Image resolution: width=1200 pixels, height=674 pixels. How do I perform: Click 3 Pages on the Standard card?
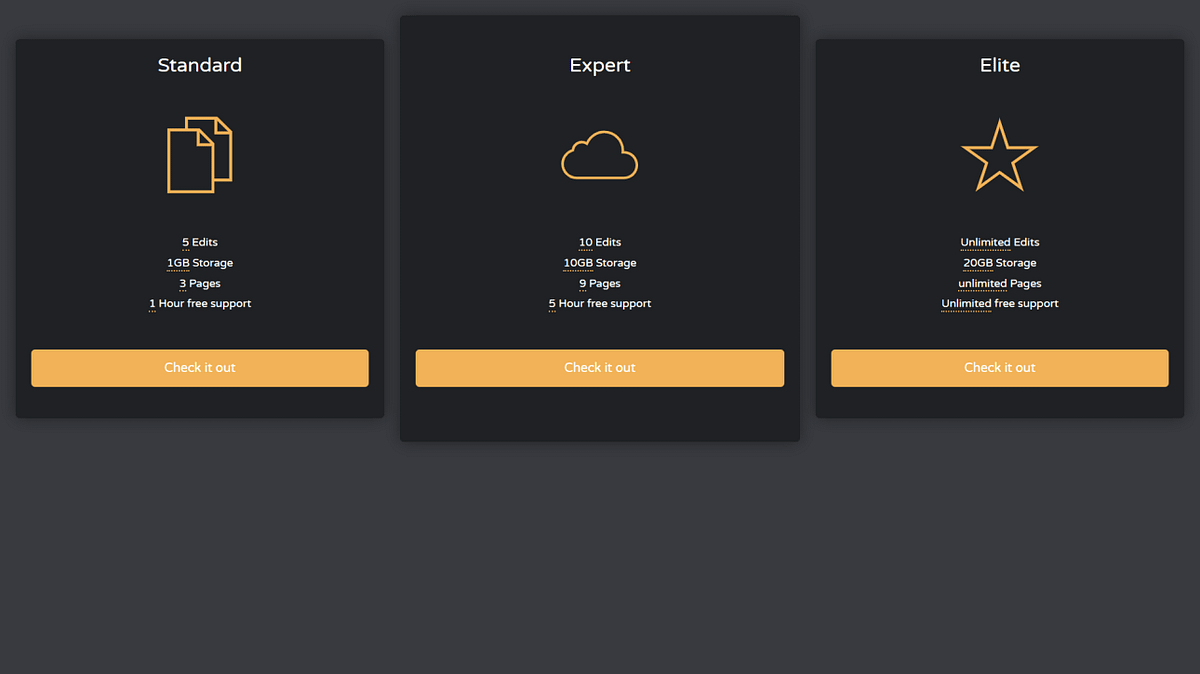[199, 283]
